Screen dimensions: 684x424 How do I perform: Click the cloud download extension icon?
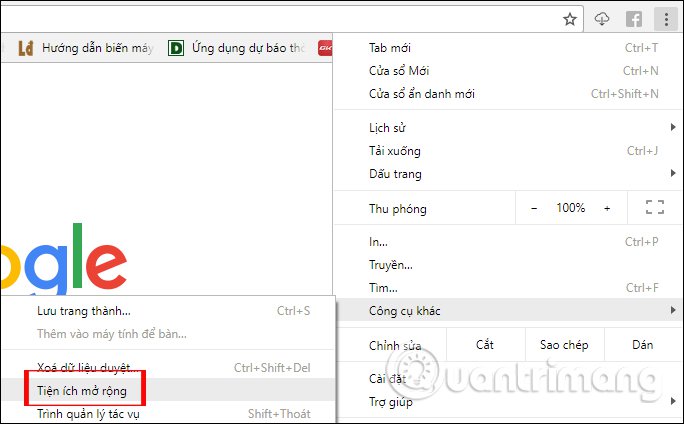click(602, 19)
